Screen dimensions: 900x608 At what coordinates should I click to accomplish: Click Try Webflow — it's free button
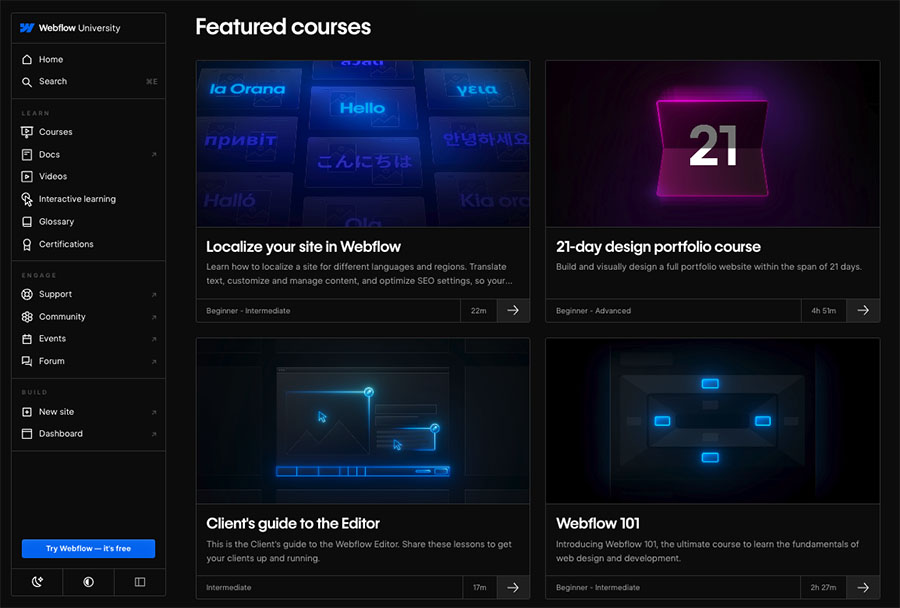point(88,548)
